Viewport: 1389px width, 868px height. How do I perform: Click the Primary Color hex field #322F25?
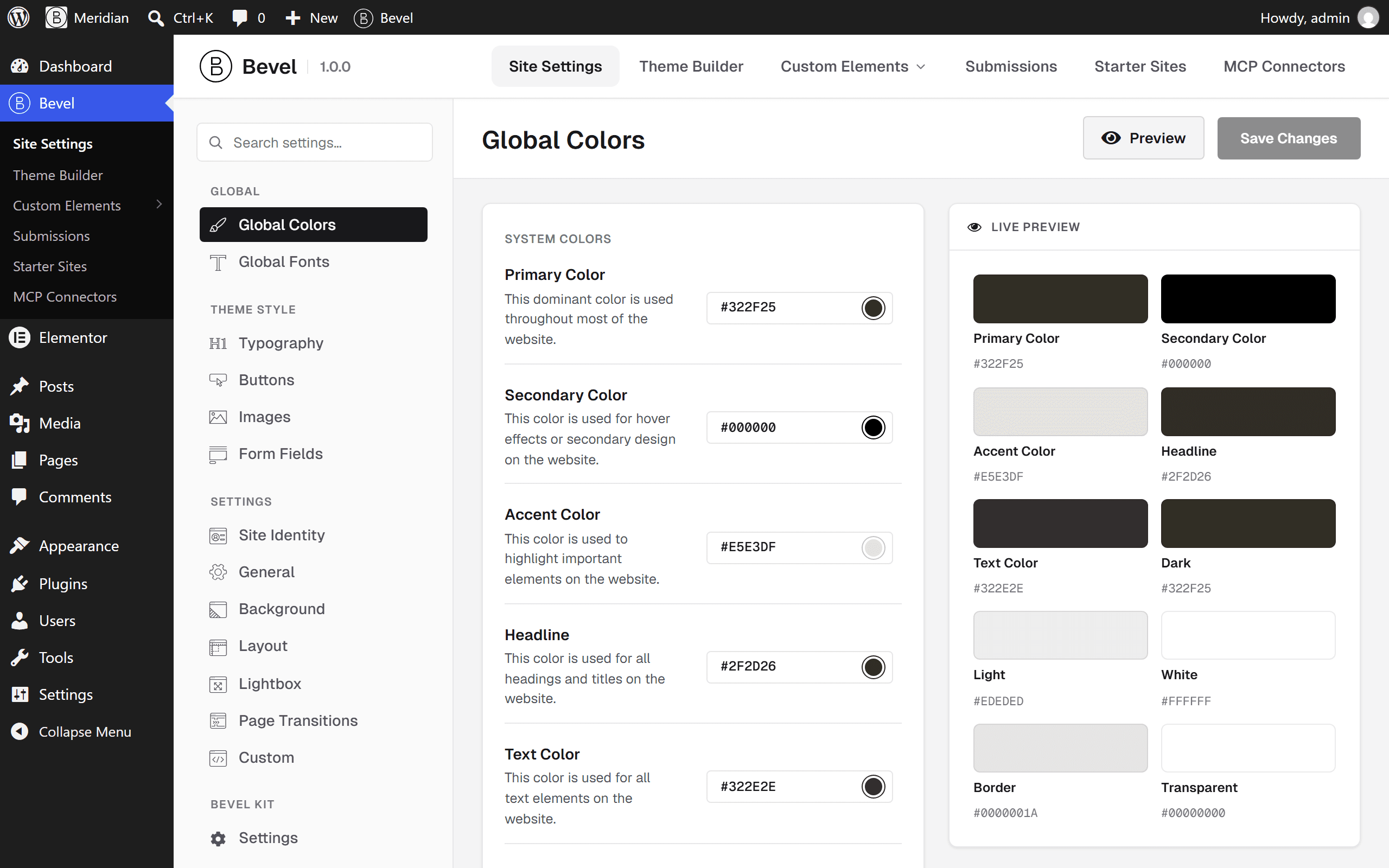click(799, 308)
